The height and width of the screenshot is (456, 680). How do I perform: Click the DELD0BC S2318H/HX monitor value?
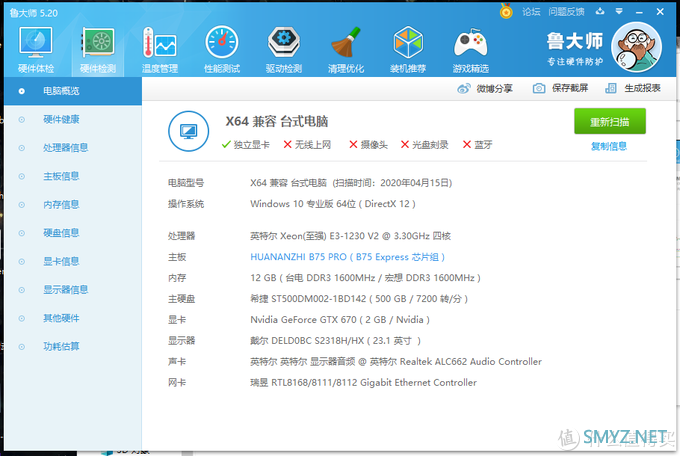(335, 341)
